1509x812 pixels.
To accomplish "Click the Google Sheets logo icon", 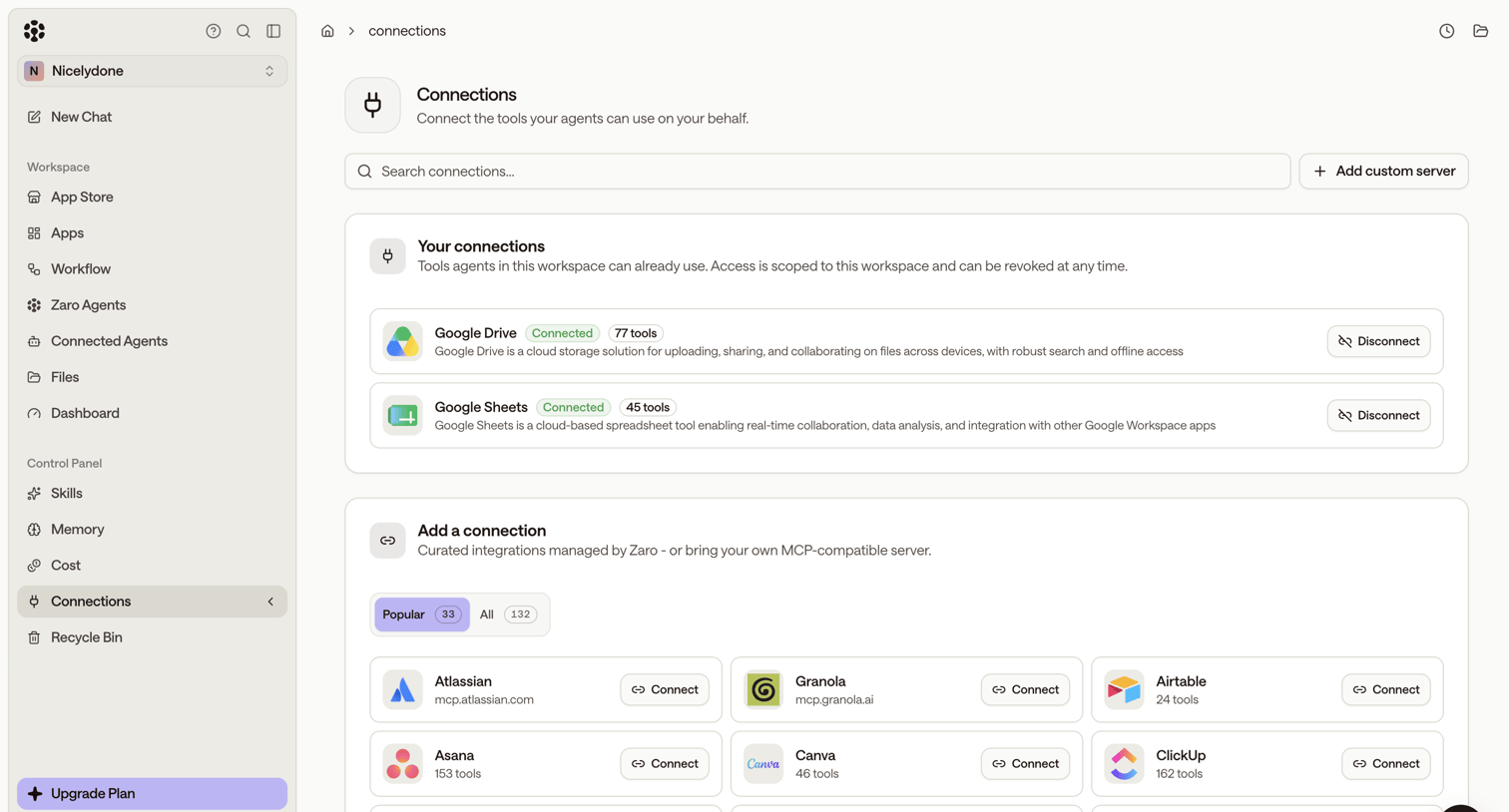I will [x=403, y=415].
